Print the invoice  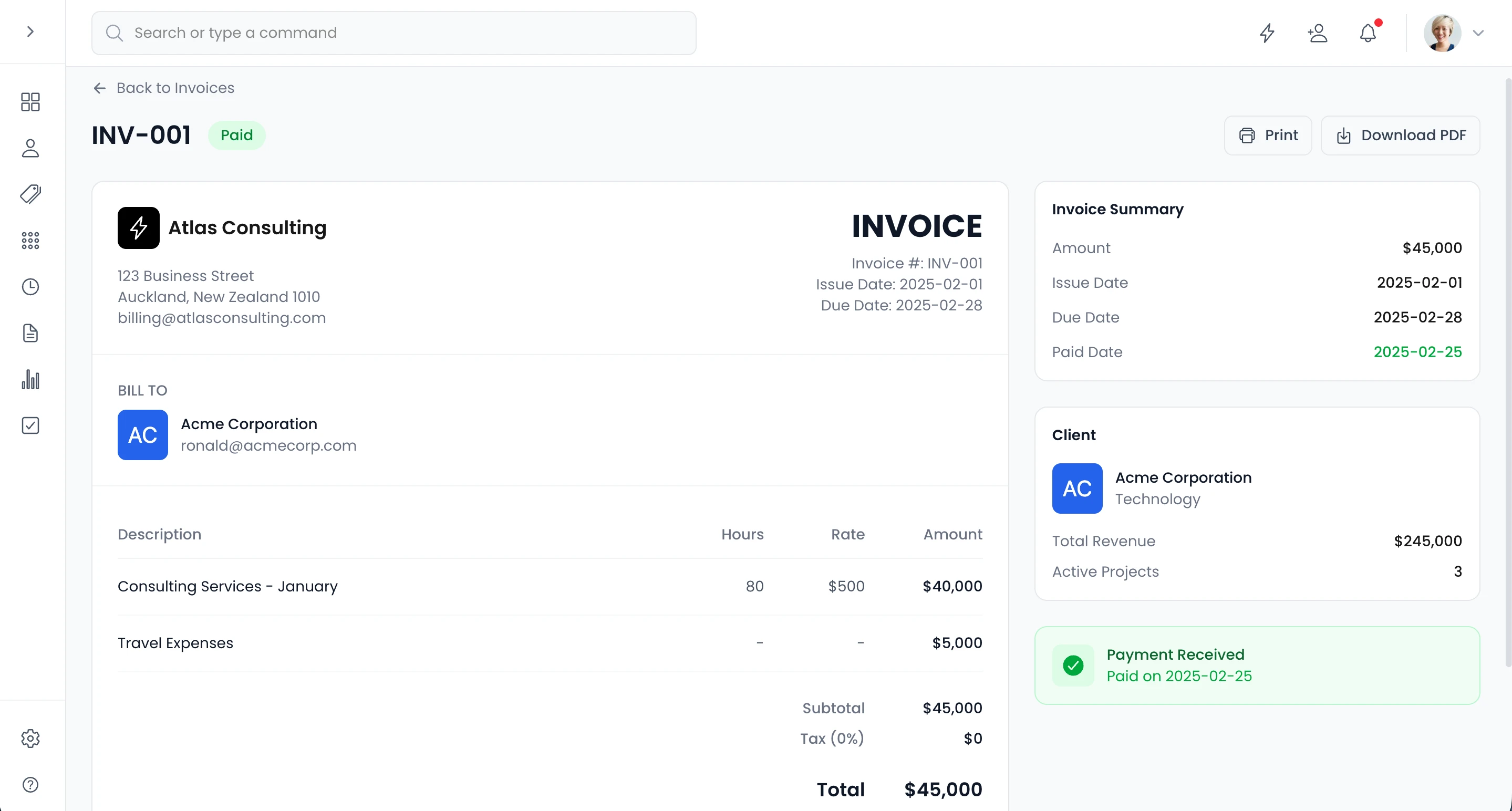(x=1268, y=135)
